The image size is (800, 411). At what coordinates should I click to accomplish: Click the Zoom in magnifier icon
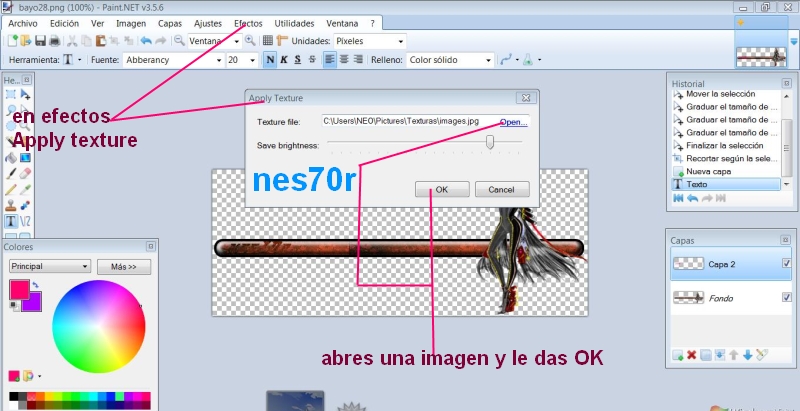[x=250, y=41]
